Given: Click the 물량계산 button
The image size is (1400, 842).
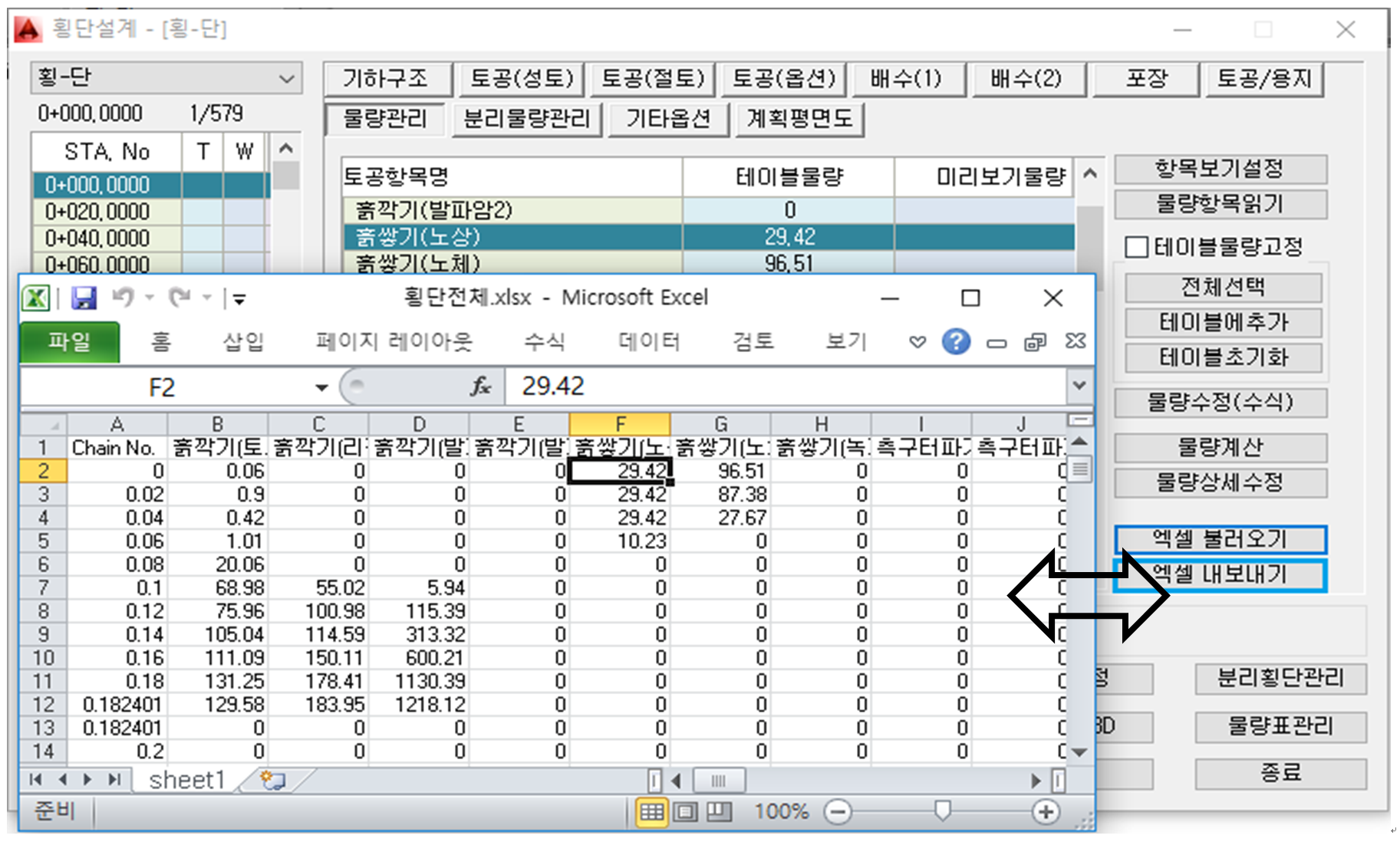Looking at the screenshot, I should tap(1220, 447).
